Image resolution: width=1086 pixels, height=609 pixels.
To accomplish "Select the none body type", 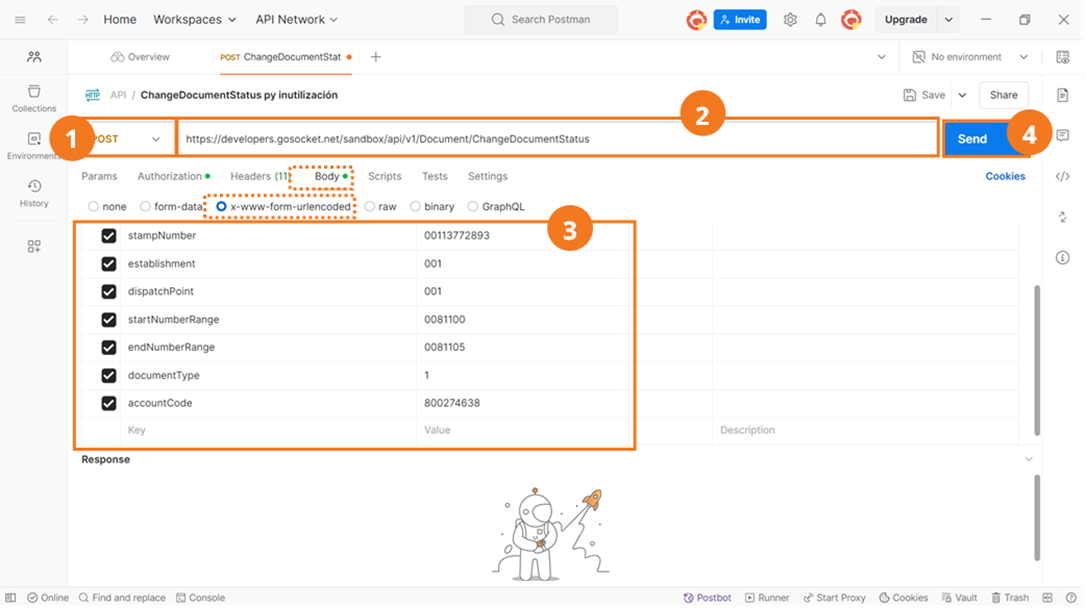I will tap(94, 206).
